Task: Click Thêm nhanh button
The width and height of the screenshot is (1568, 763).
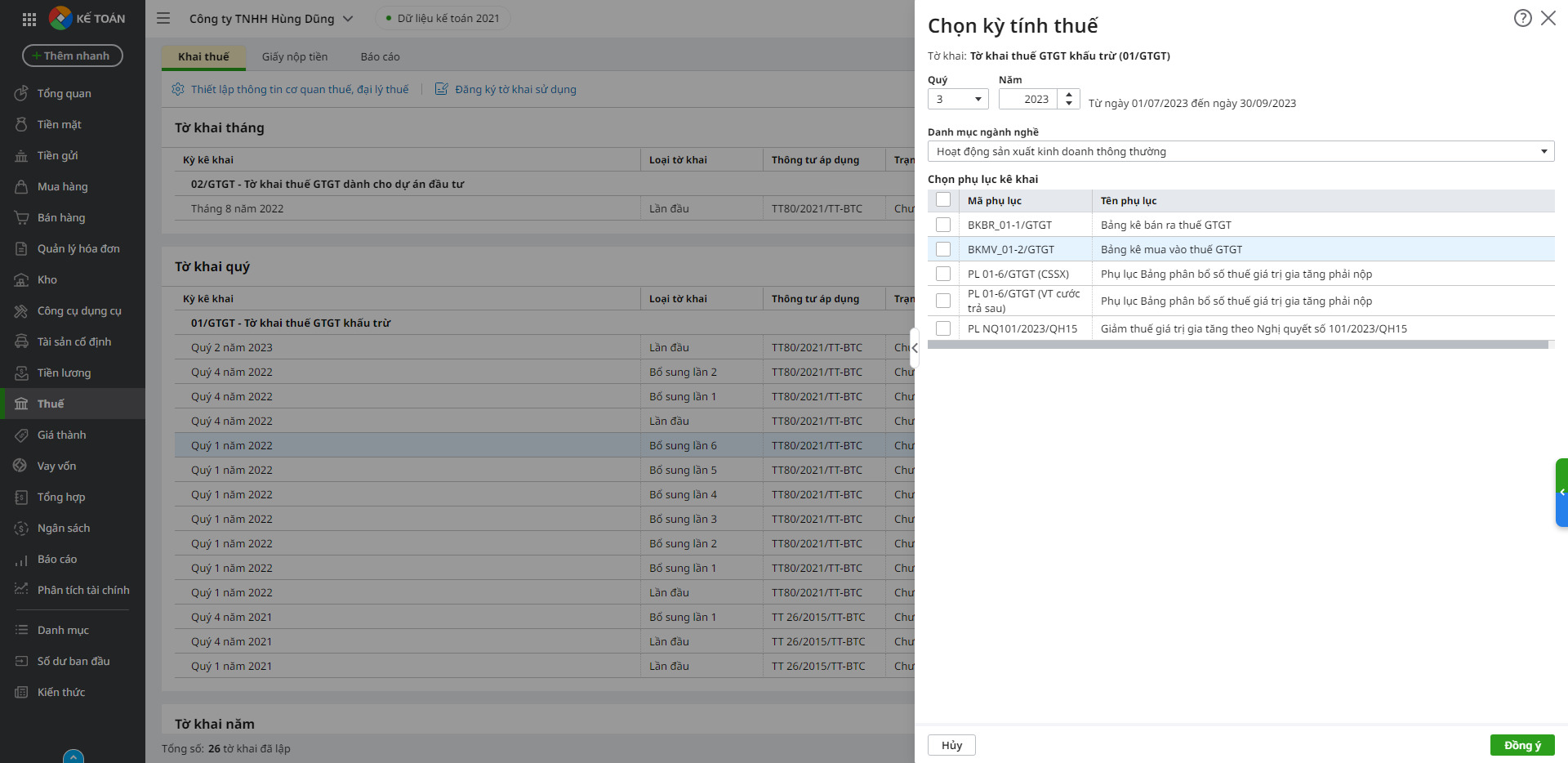Action: [73, 56]
